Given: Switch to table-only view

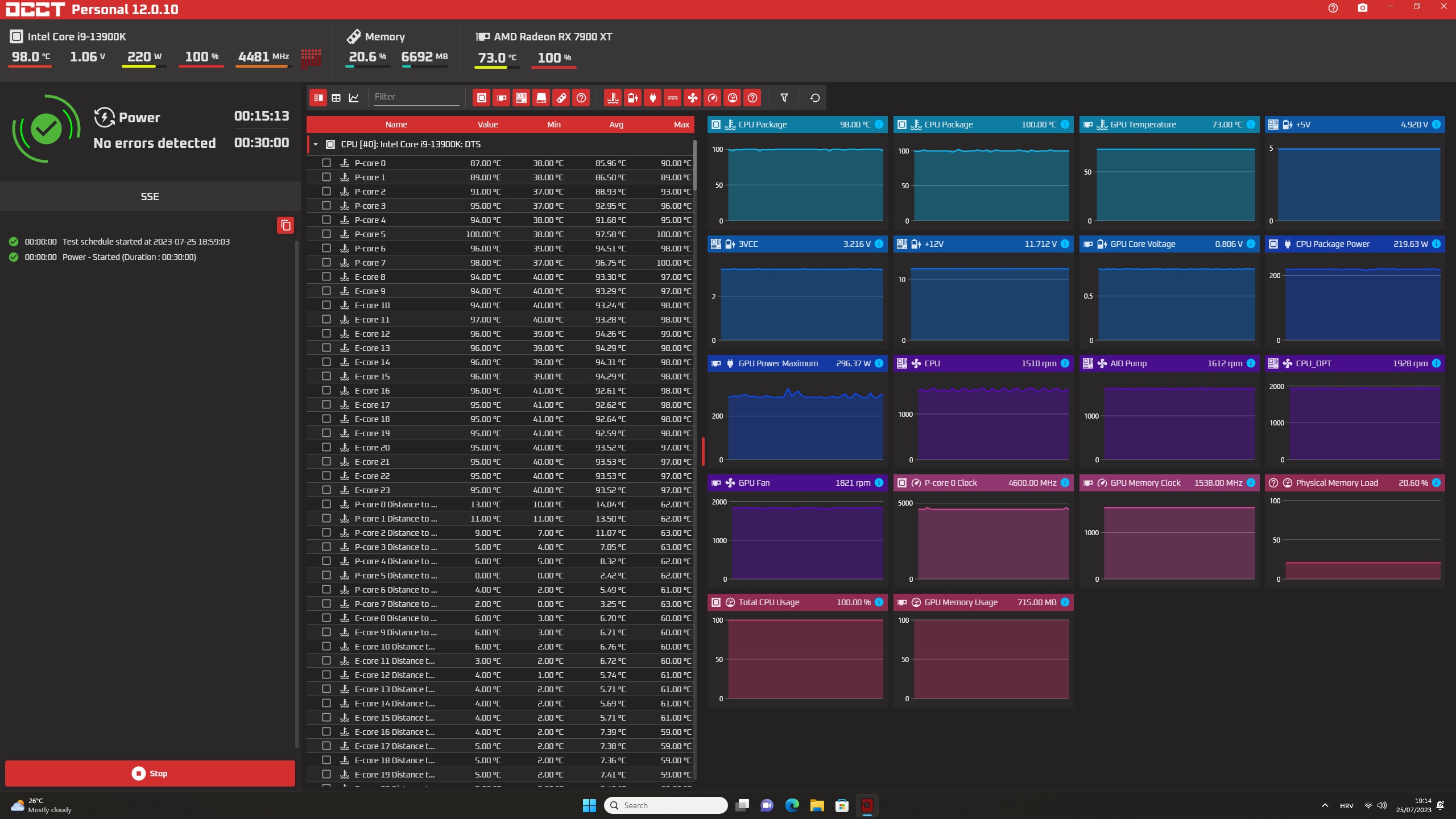Looking at the screenshot, I should click(x=336, y=98).
